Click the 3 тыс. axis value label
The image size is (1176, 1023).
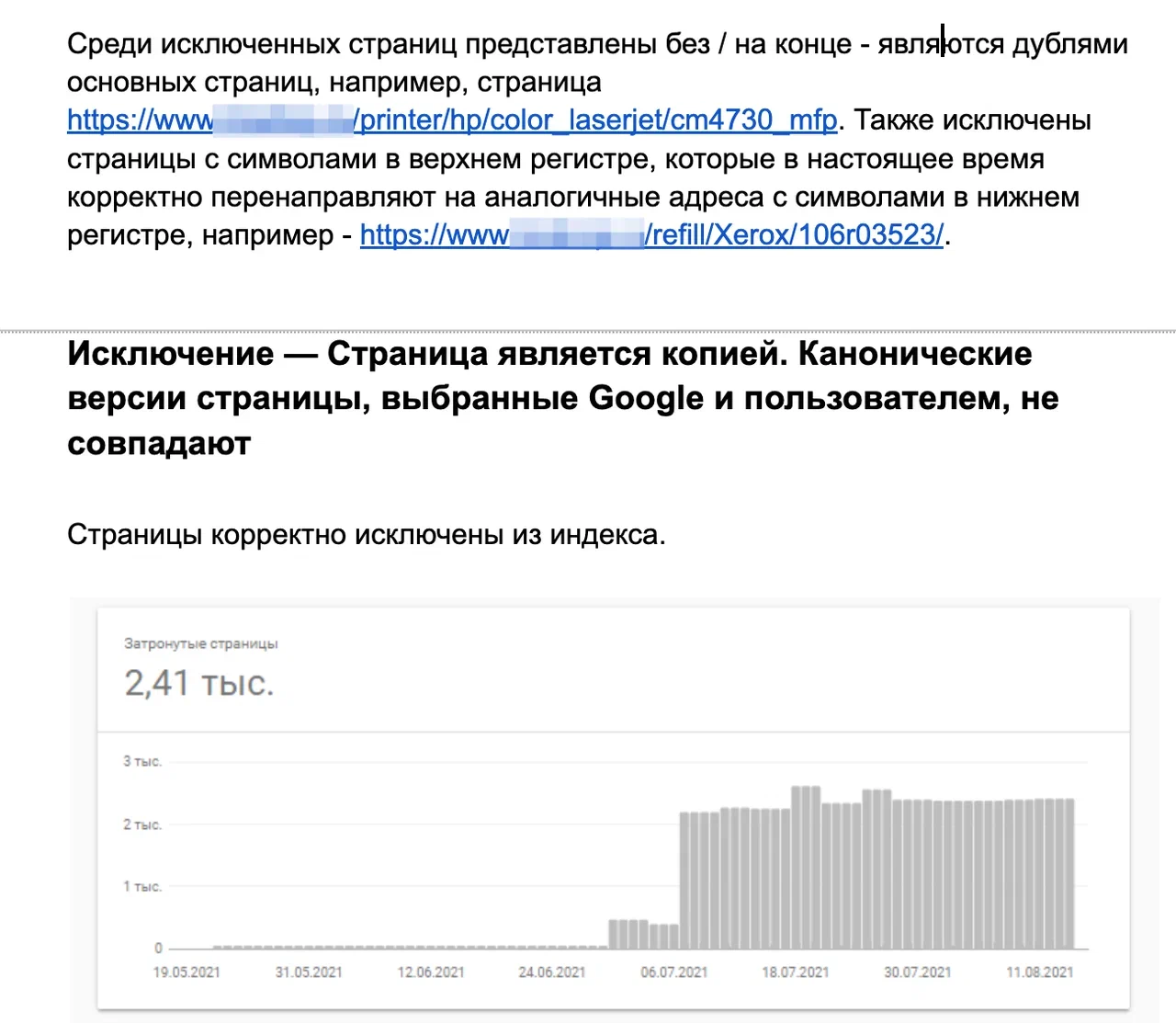coord(145,761)
